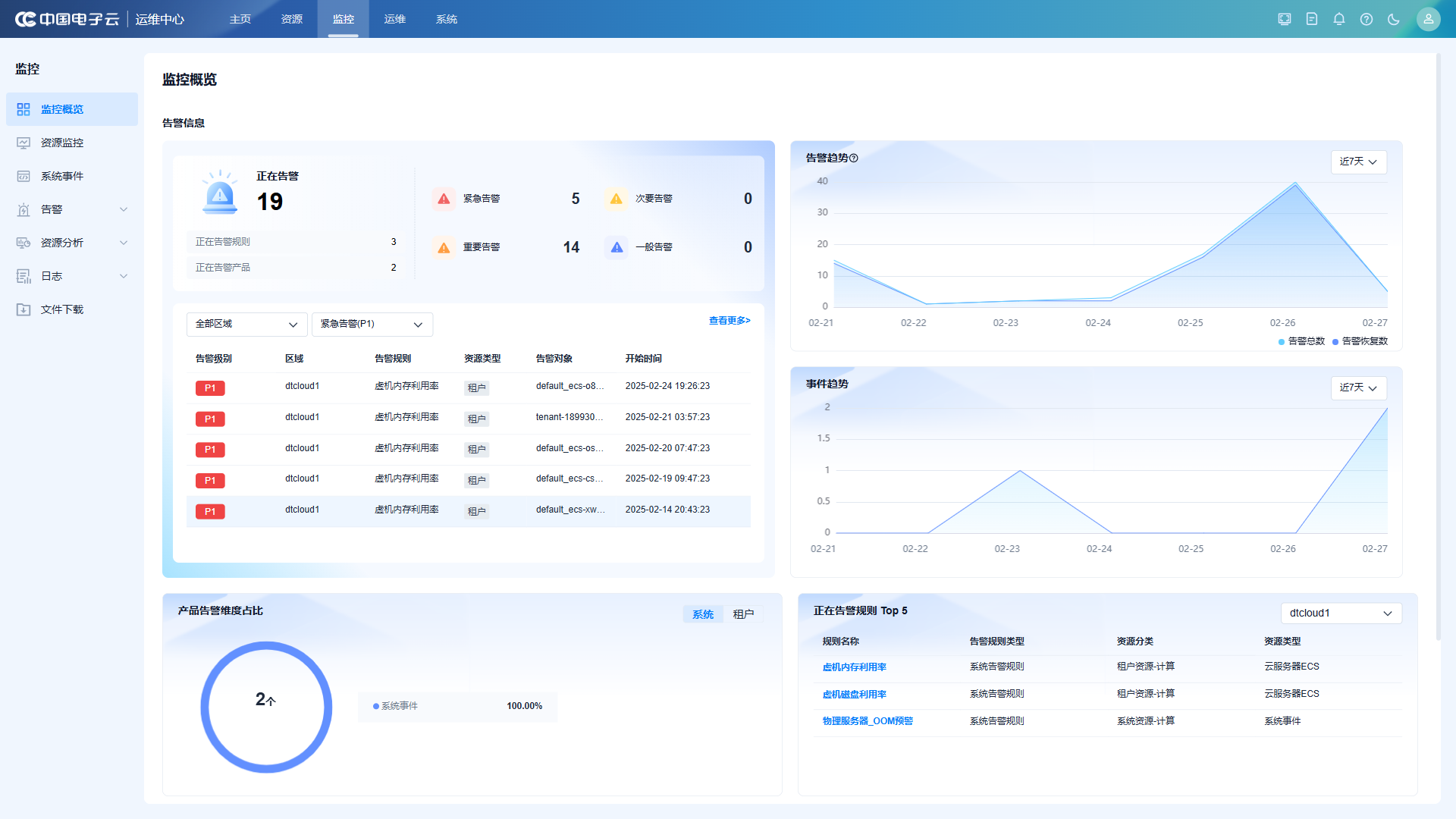Open 虚机磁盘利用率 rule link
This screenshot has height=819, width=1456.
(x=855, y=695)
